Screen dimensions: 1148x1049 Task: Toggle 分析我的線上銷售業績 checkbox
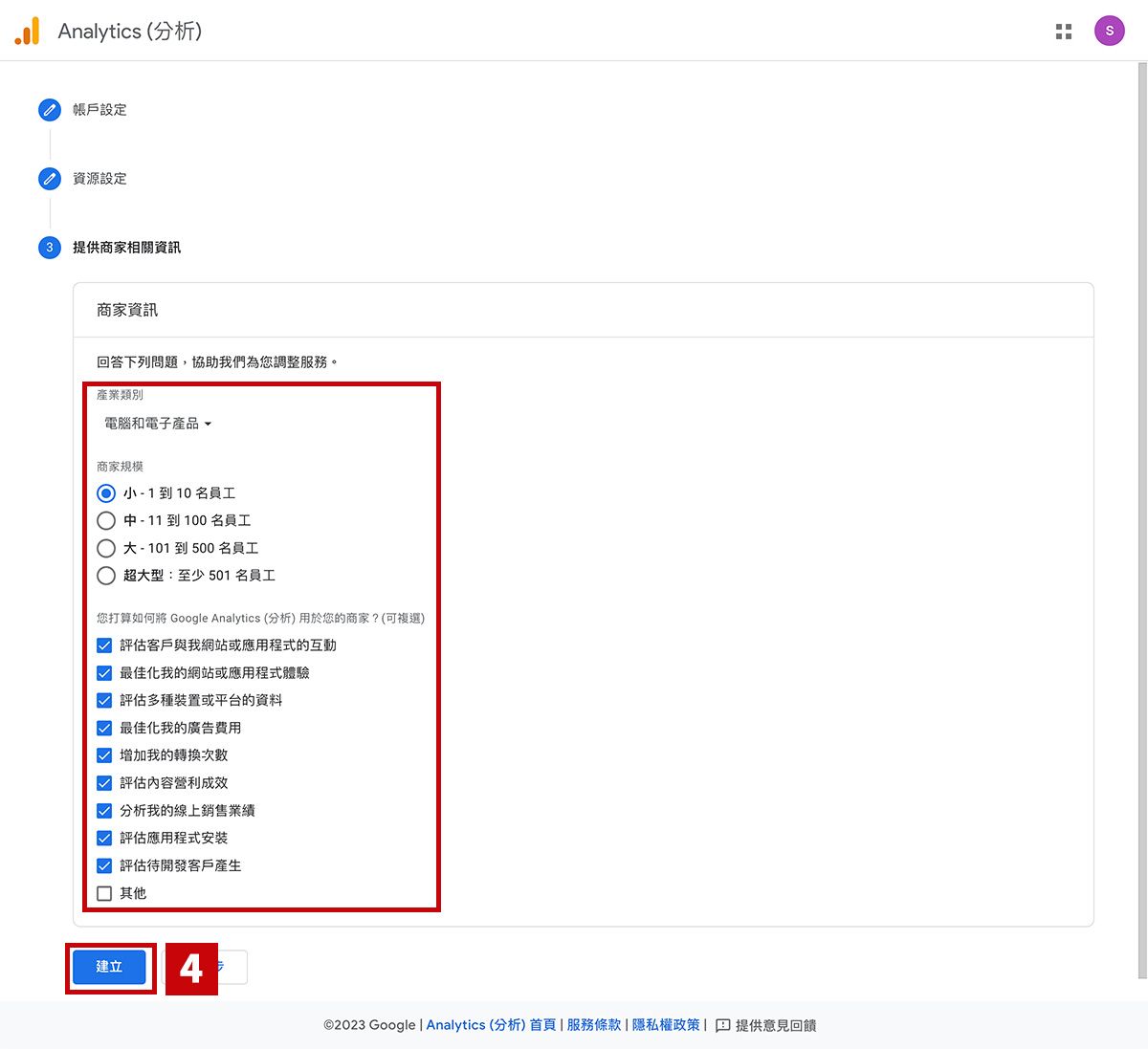pyautogui.click(x=105, y=811)
